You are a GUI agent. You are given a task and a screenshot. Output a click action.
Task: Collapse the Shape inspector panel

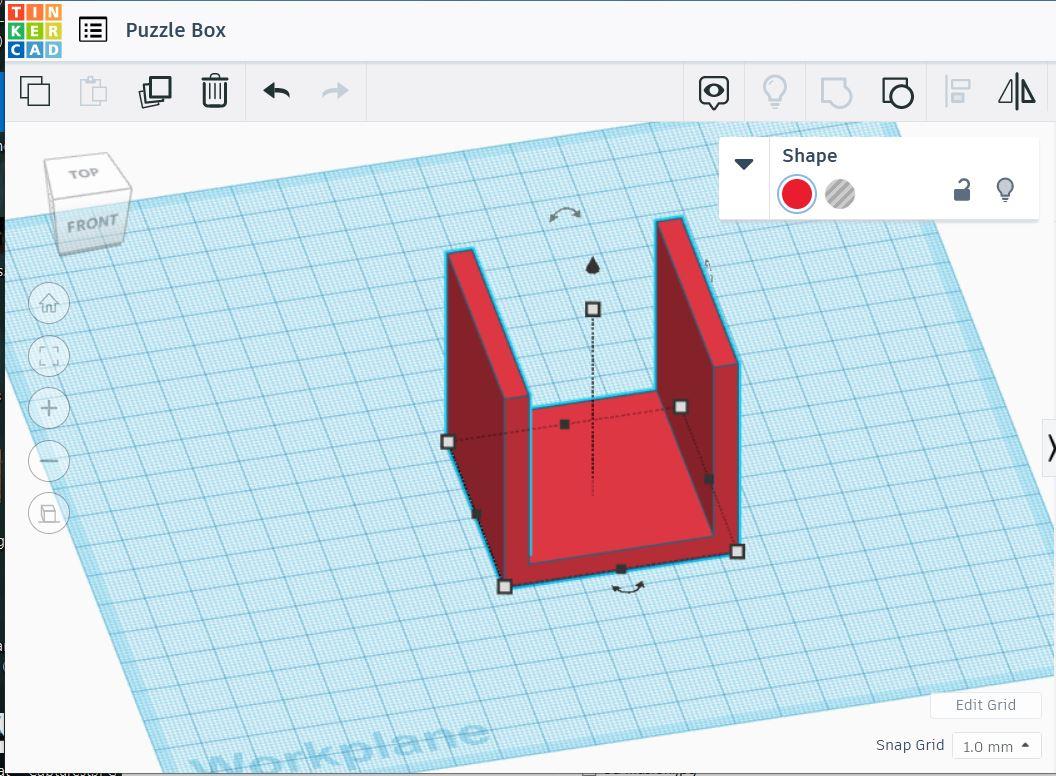744,164
